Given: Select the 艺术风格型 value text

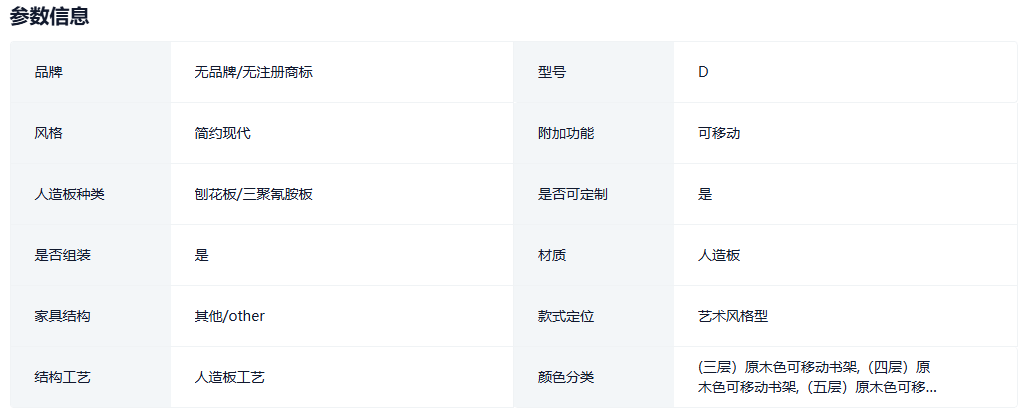Looking at the screenshot, I should [733, 316].
